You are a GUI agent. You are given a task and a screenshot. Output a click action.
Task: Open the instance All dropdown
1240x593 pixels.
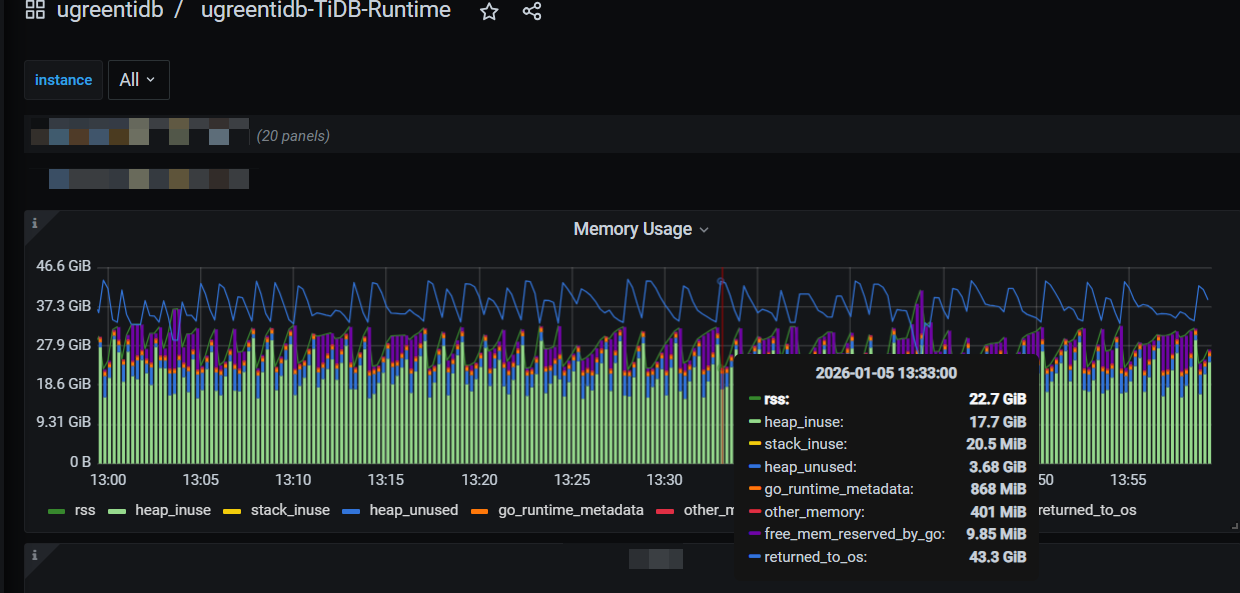(x=138, y=80)
